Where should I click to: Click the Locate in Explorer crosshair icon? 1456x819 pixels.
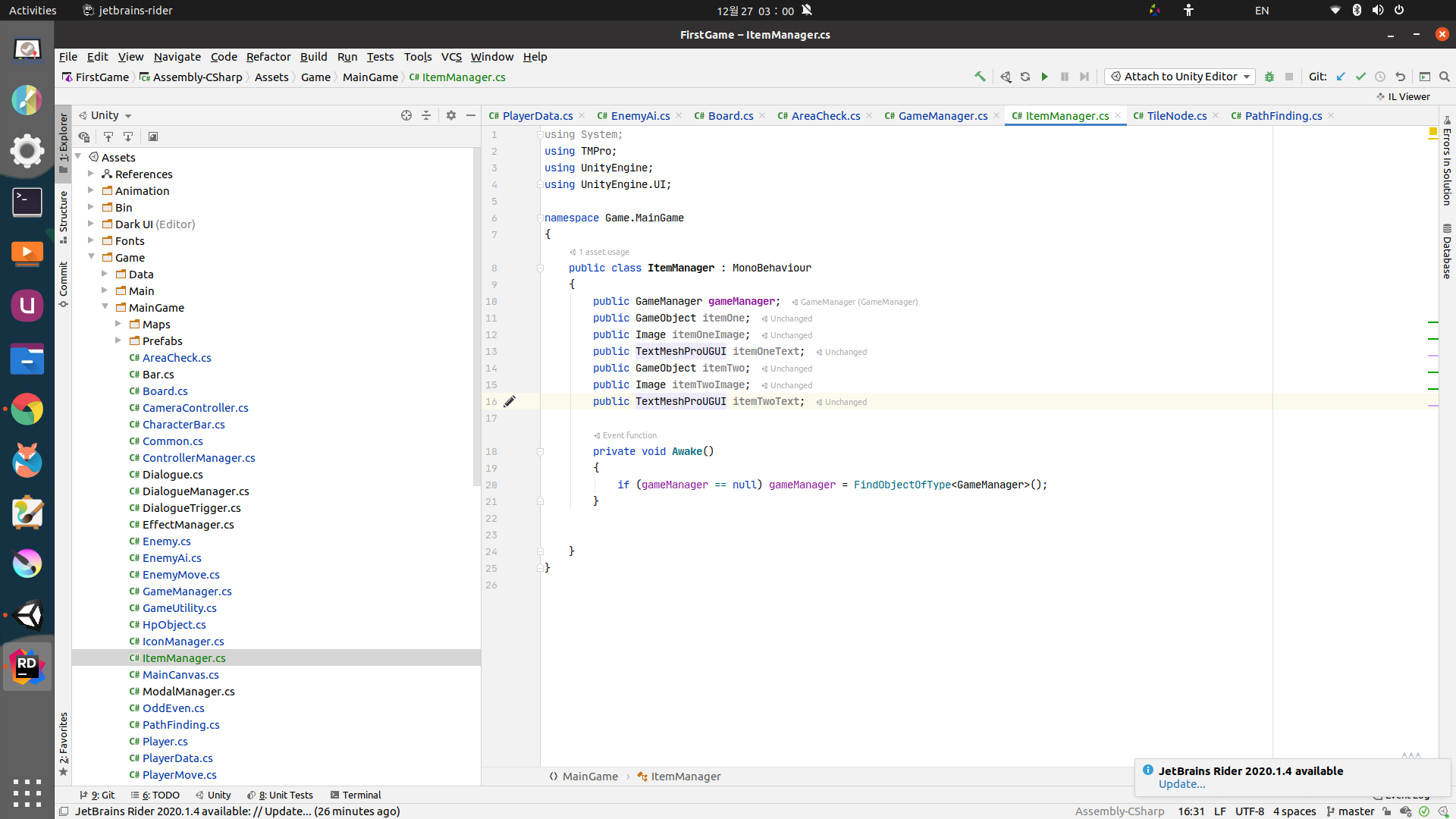406,115
